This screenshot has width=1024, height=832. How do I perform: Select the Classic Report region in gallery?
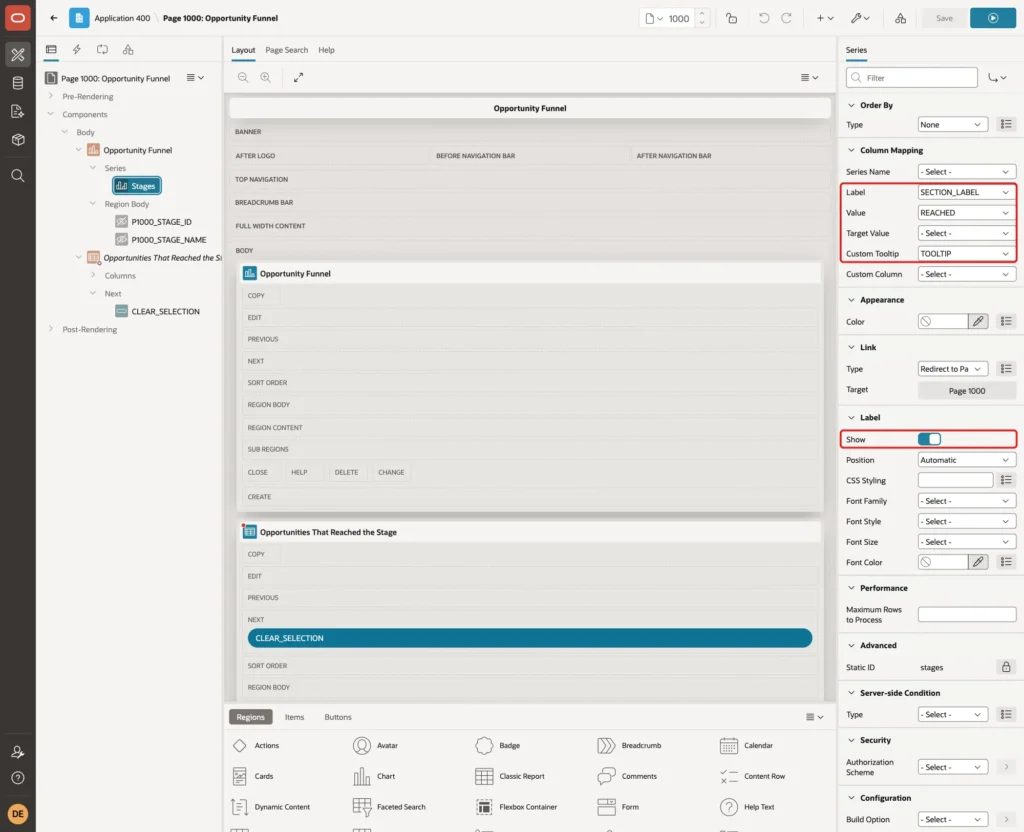tap(510, 776)
